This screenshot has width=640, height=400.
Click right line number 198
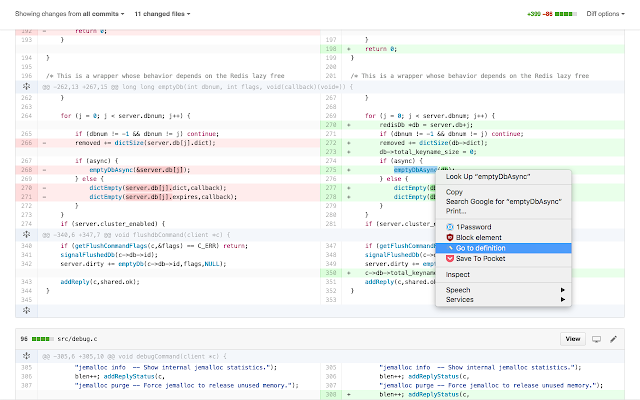tap(331, 49)
